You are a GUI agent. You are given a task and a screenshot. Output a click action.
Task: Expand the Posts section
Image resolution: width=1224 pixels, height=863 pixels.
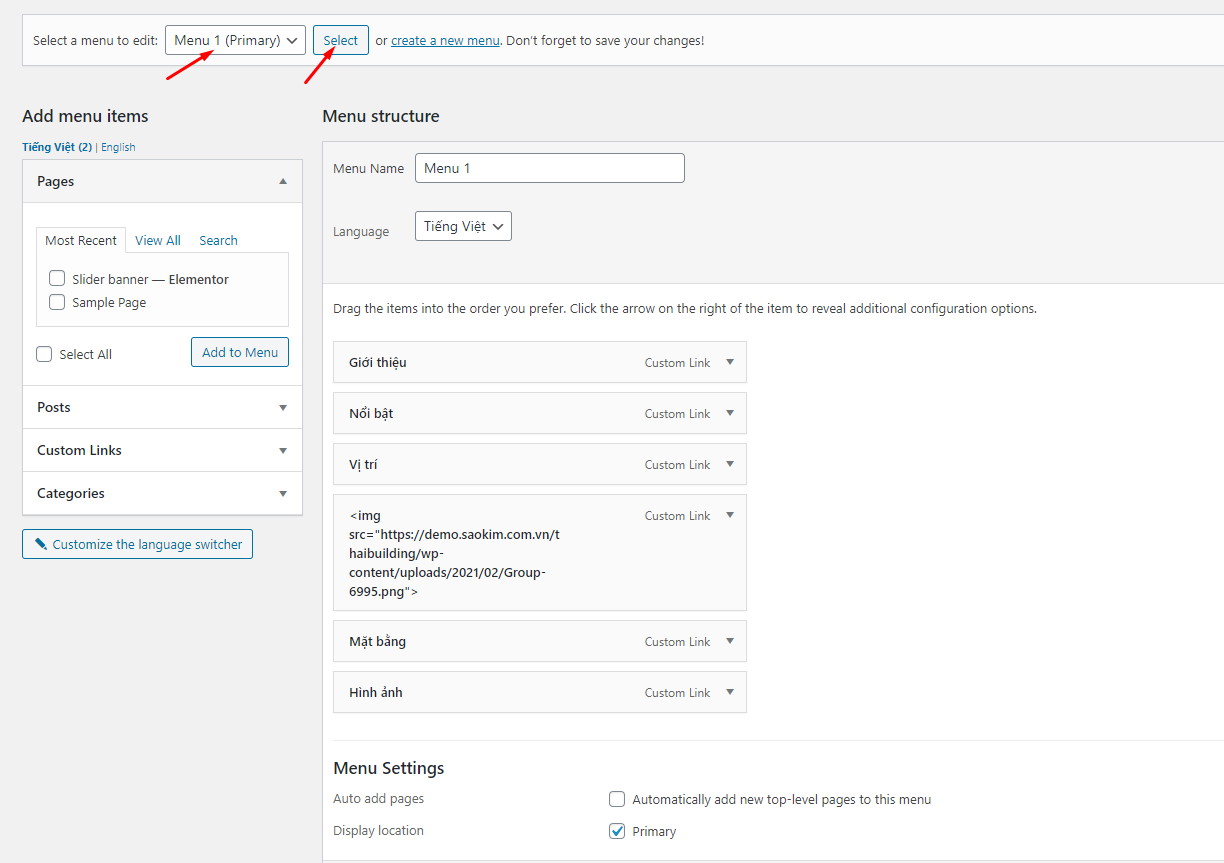point(283,408)
